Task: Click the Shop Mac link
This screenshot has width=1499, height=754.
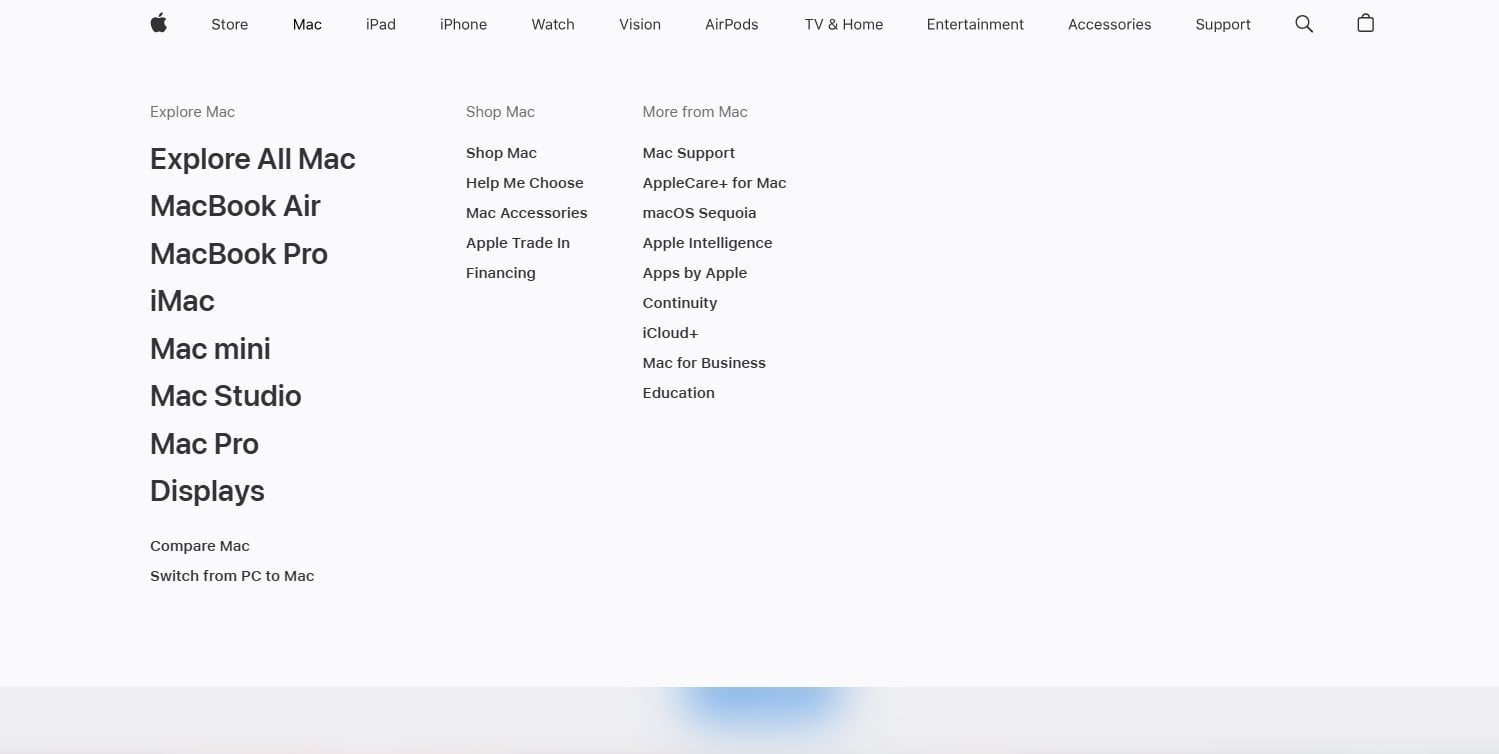Action: (x=501, y=153)
